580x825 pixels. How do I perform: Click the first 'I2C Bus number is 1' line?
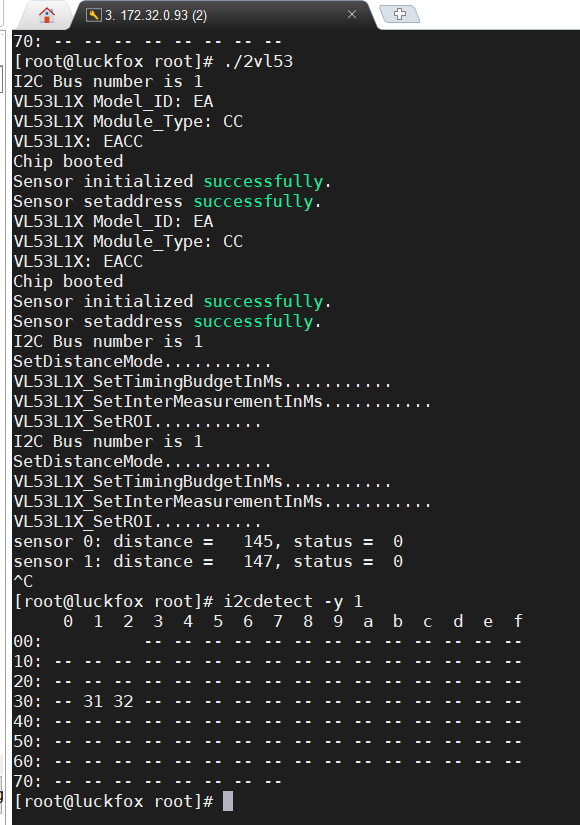tap(108, 82)
